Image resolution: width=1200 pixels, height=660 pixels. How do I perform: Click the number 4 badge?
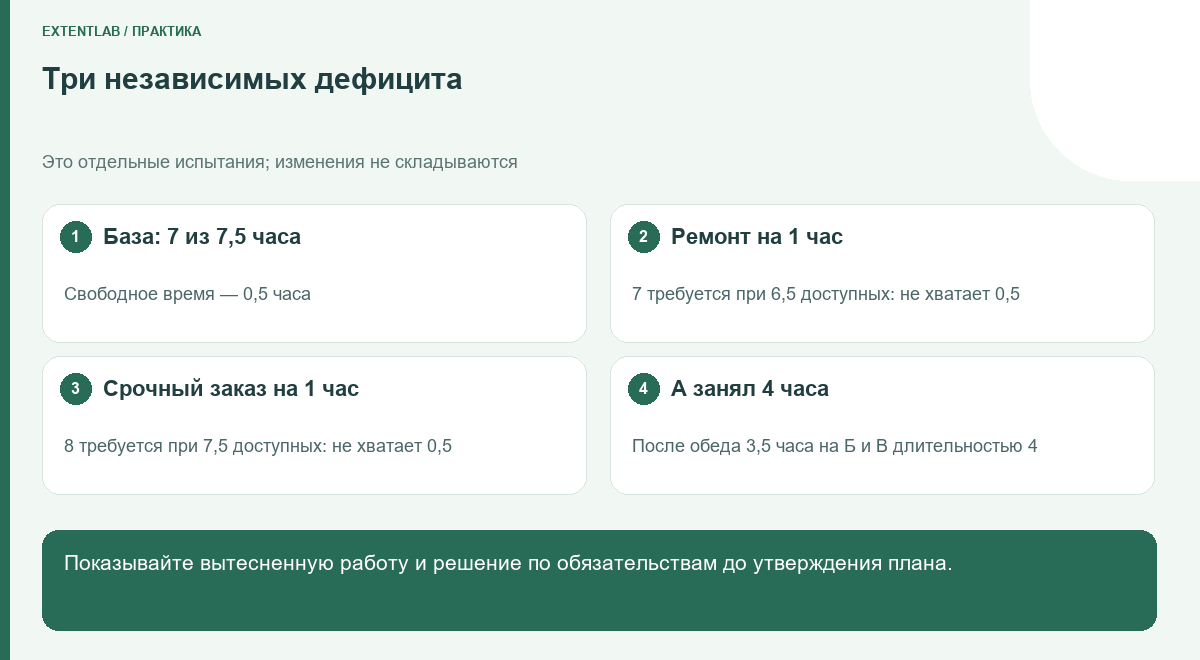644,389
